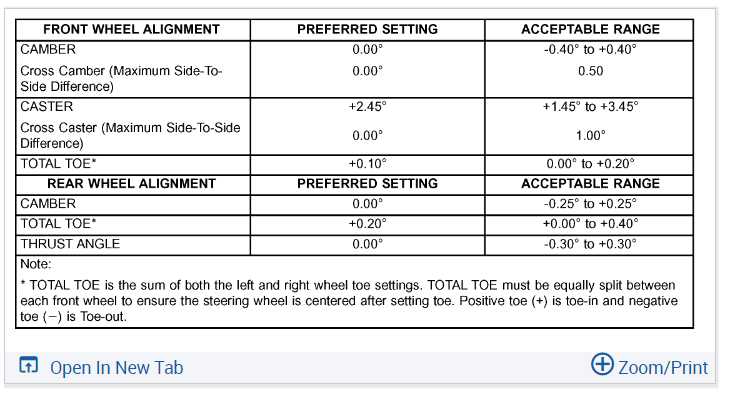Select the top PREFERRED SETTING column header
Screen dimensions: 733x419
pos(367,30)
